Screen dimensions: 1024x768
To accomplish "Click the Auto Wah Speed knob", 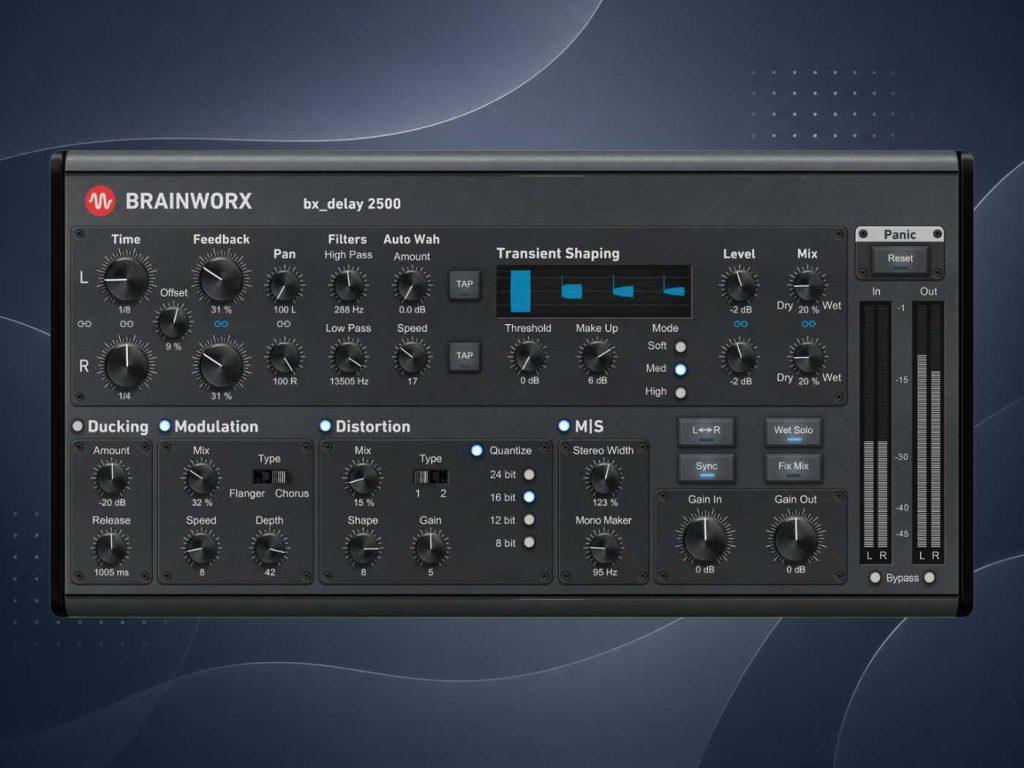I will [411, 357].
